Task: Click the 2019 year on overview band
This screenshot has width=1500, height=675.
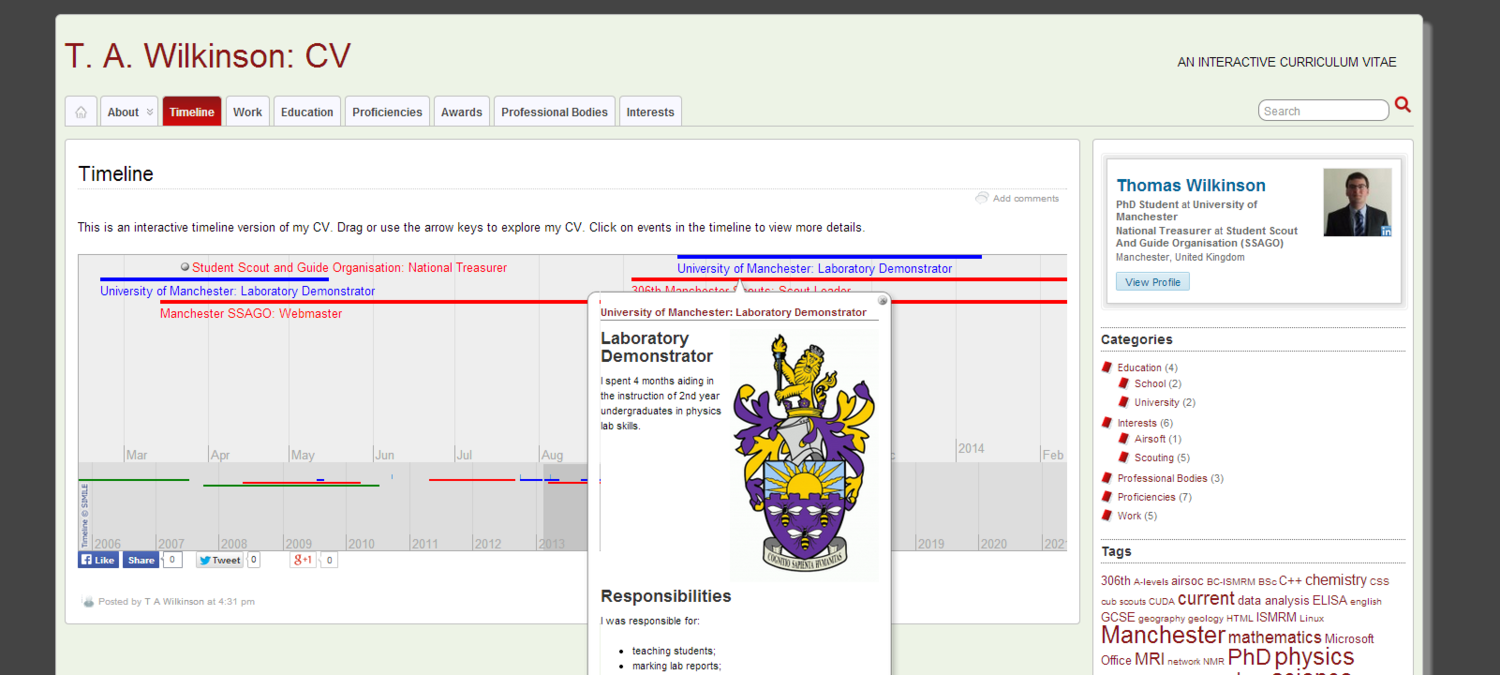Action: click(x=931, y=544)
